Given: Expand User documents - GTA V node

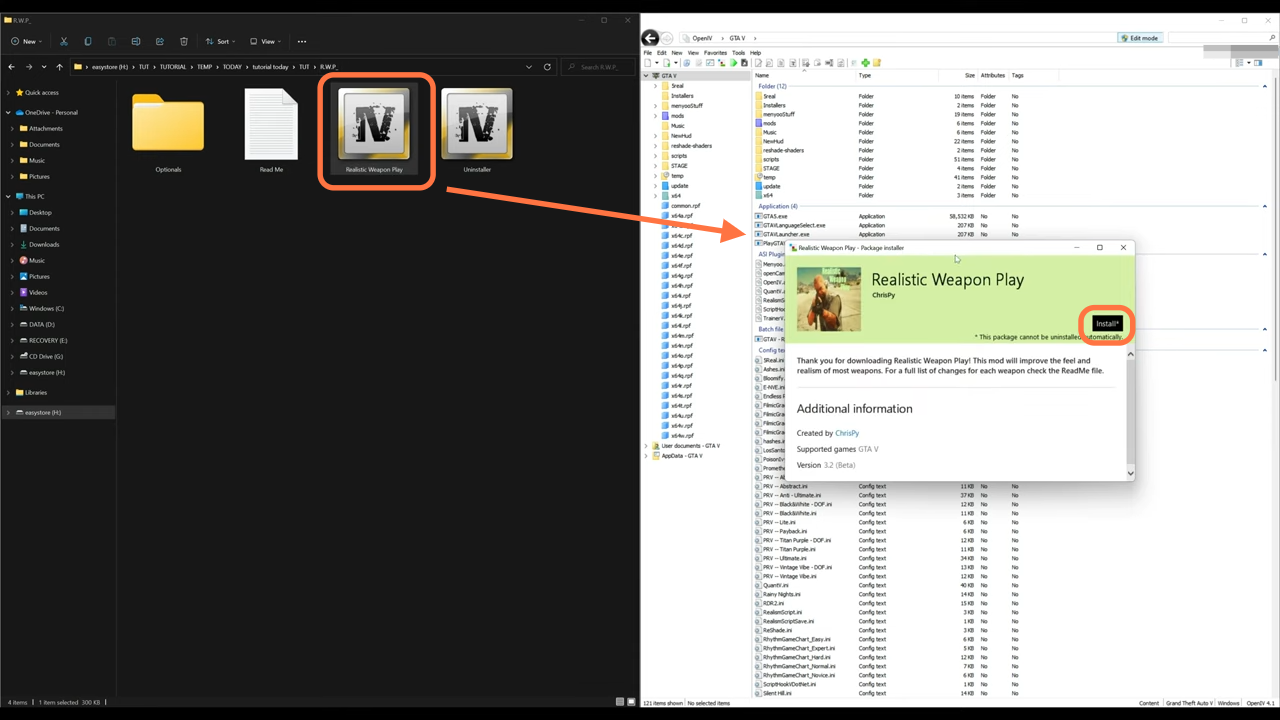Looking at the screenshot, I should pyautogui.click(x=647, y=446).
